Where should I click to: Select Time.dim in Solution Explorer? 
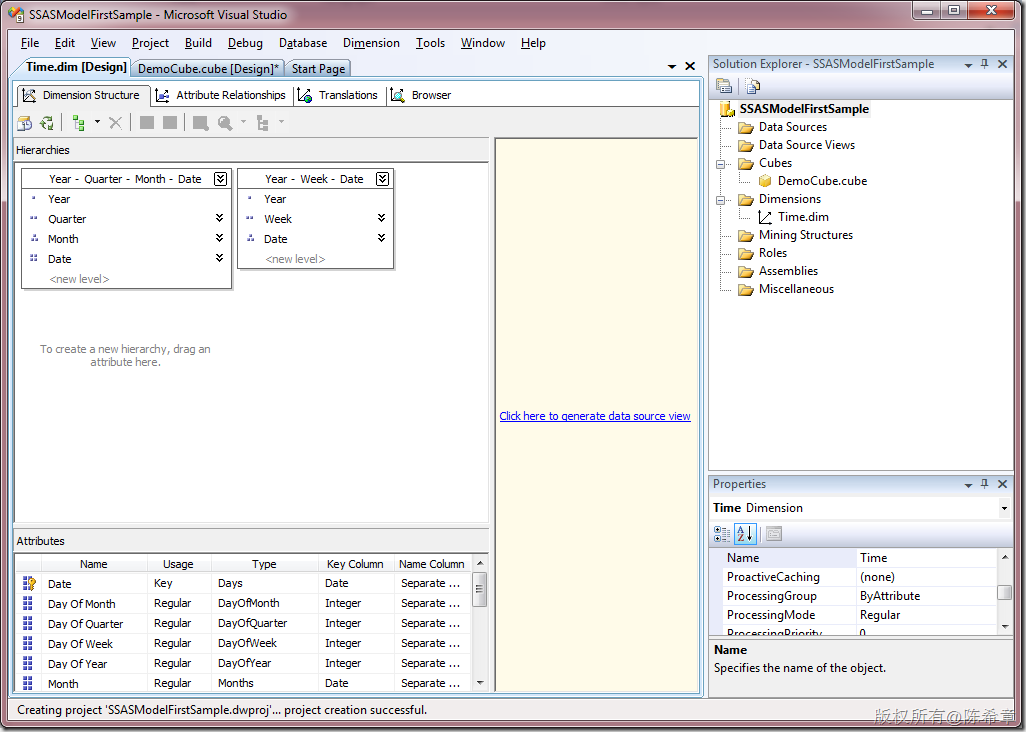pos(803,217)
